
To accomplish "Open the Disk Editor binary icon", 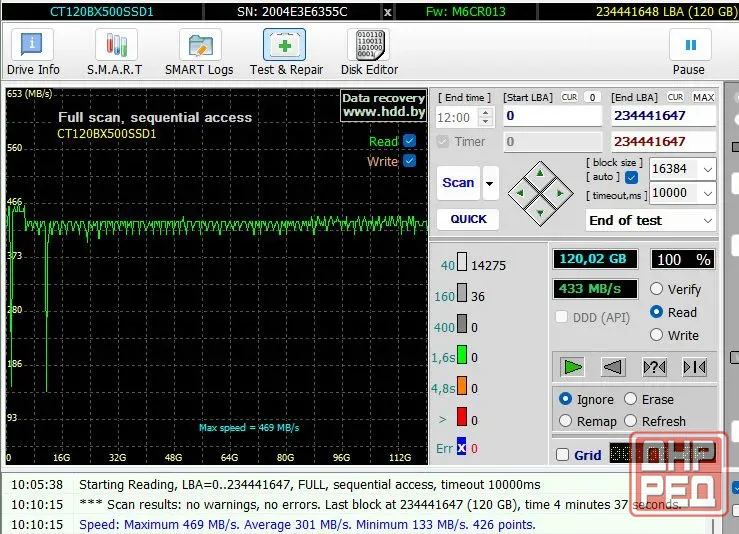I will 369,44.
